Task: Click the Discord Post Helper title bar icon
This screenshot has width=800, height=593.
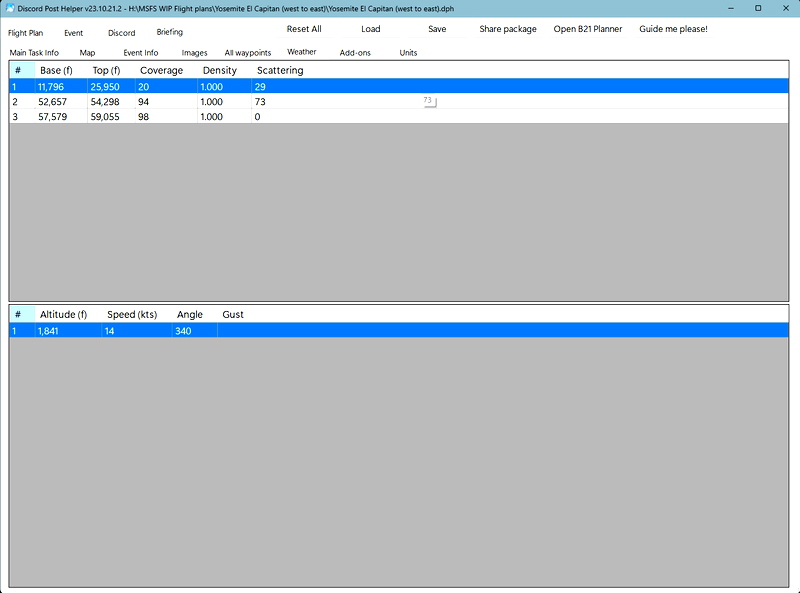Action: [10, 9]
